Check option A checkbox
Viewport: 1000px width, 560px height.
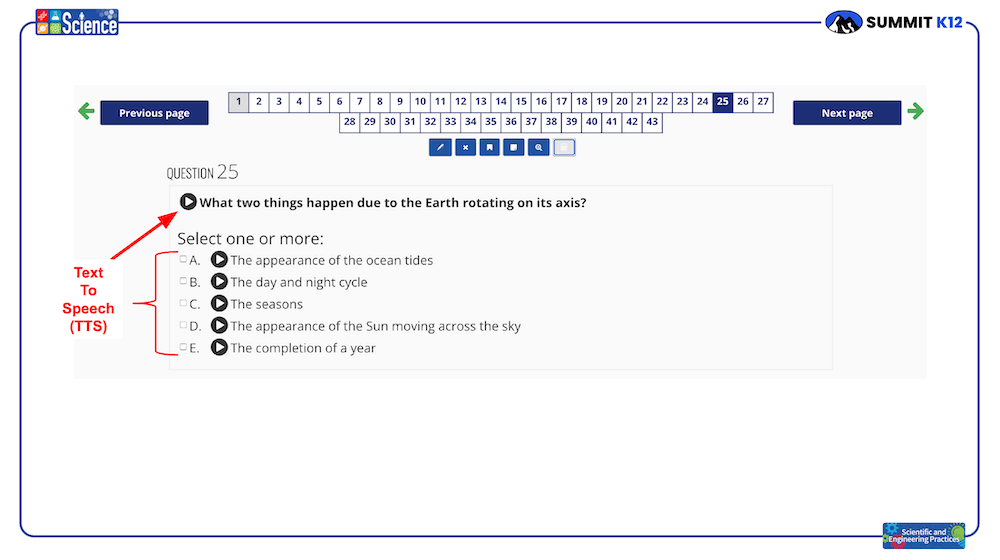click(183, 259)
